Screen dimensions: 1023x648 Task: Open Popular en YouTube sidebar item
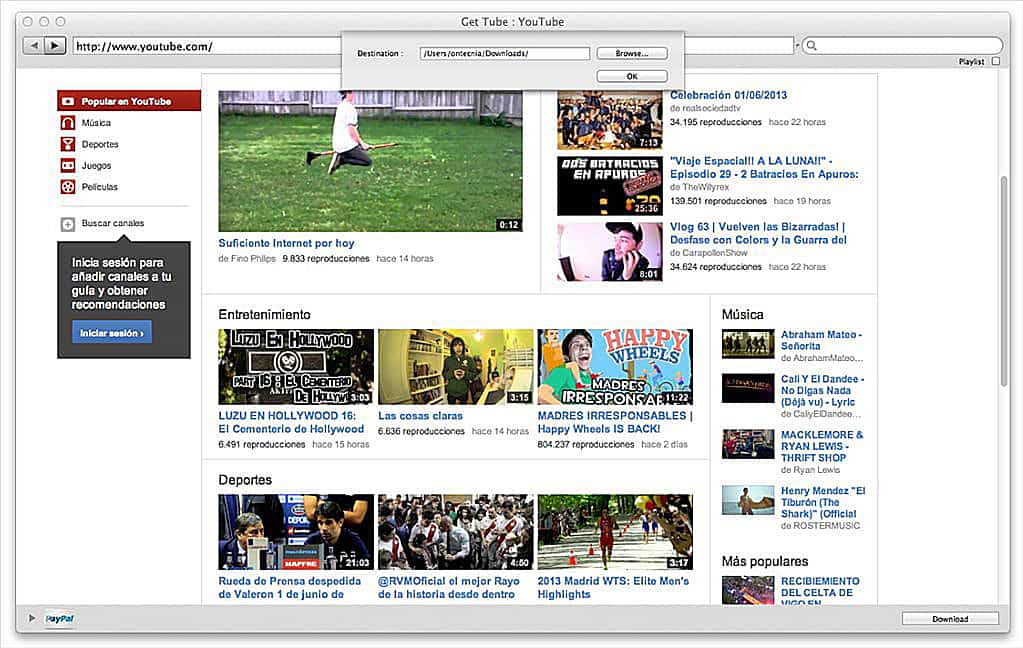129,101
